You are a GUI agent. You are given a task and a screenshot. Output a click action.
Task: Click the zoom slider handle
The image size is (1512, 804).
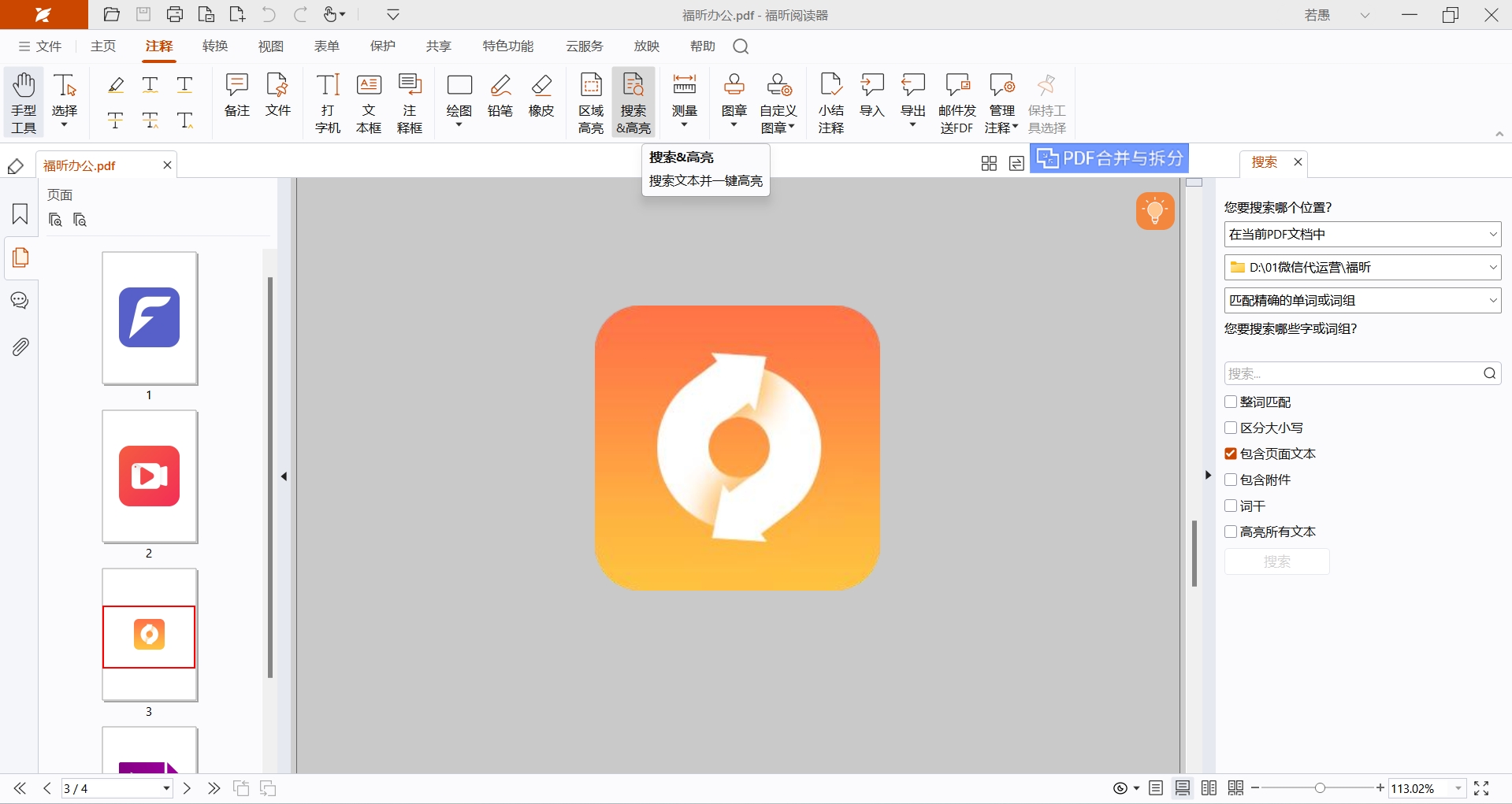(x=1320, y=788)
